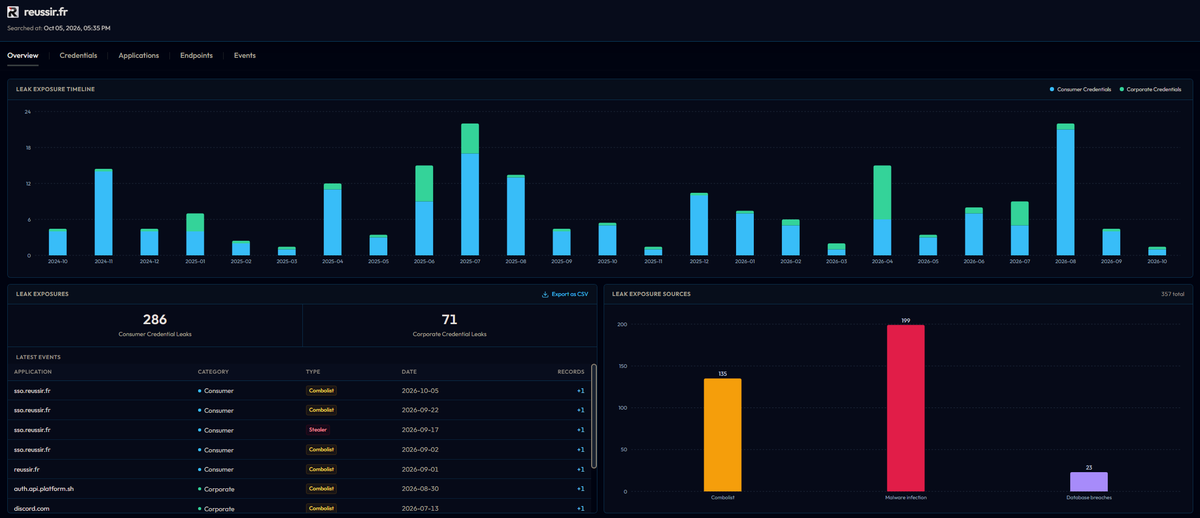Select the 2025-04 bar in the timeline
This screenshot has height=518, width=1200.
click(x=333, y=219)
